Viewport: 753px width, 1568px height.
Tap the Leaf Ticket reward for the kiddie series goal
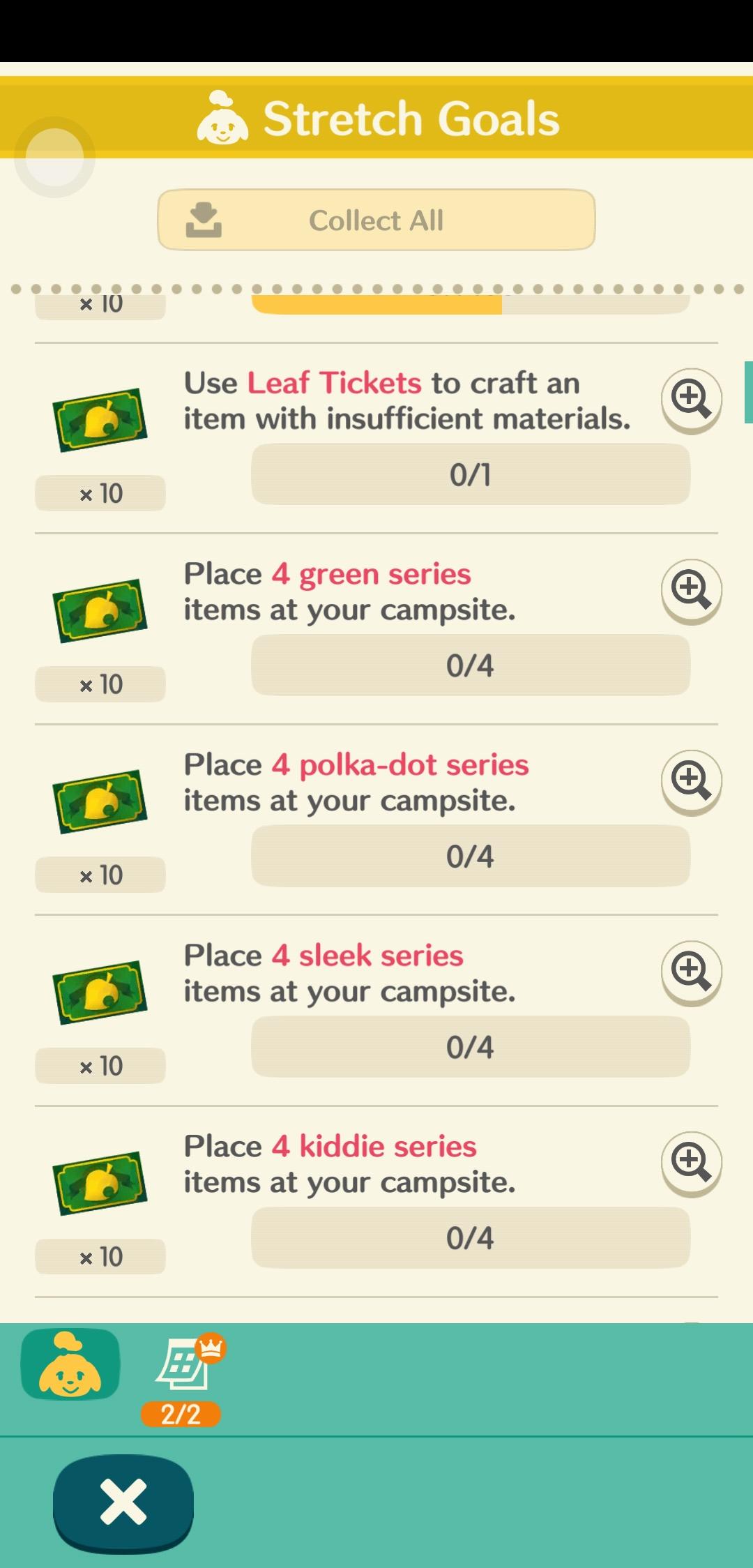point(100,1183)
